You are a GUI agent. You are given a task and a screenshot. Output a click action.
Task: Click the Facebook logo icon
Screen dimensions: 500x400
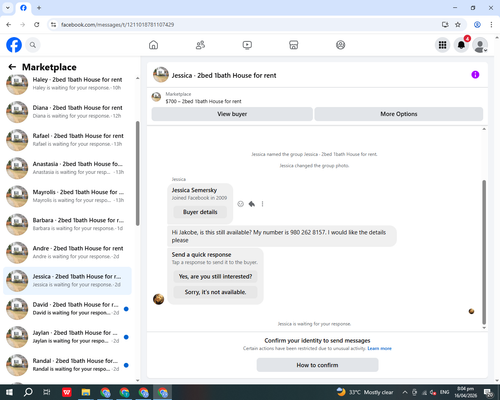14,45
